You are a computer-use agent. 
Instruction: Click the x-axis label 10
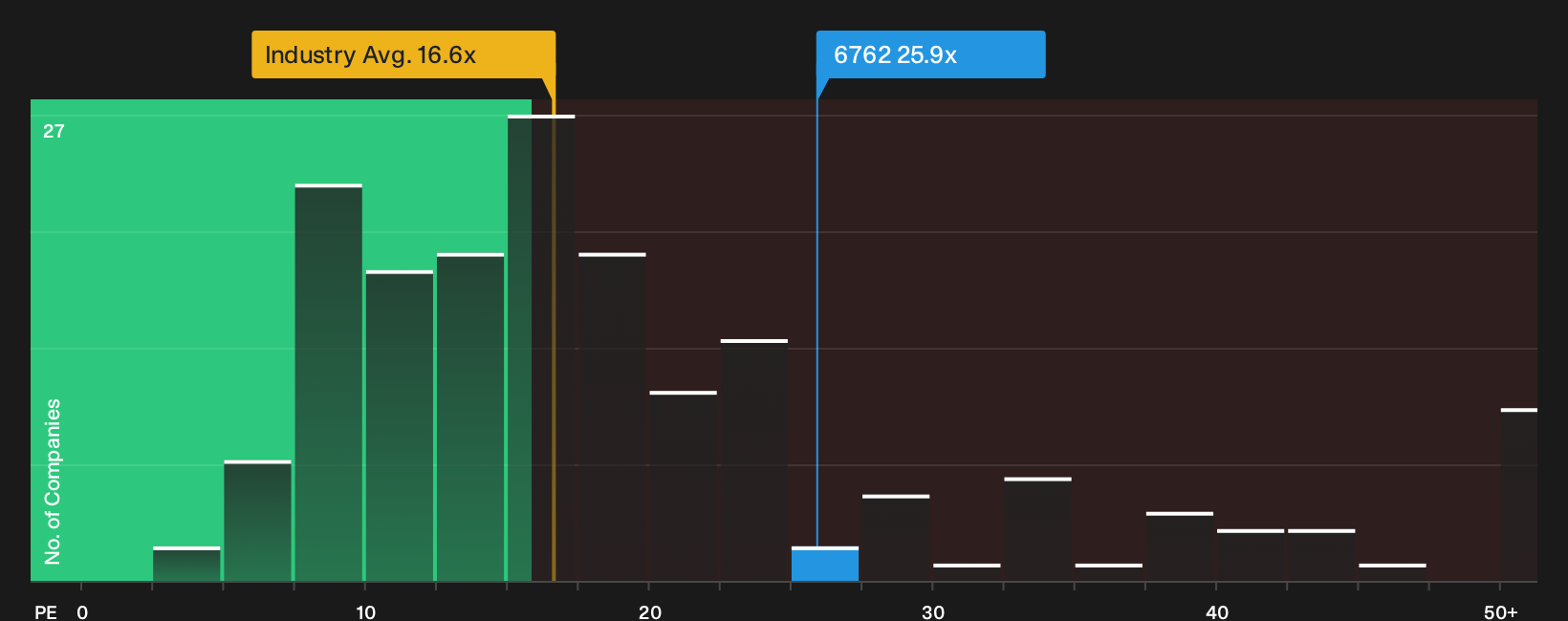click(x=365, y=611)
